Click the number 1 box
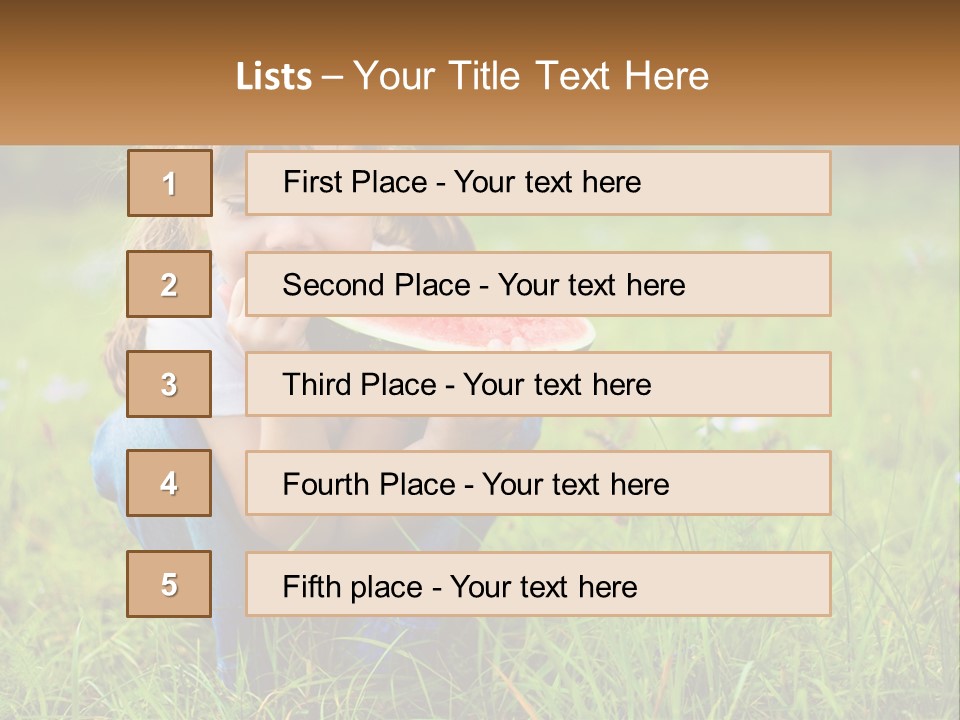960x720 pixels. [x=170, y=183]
